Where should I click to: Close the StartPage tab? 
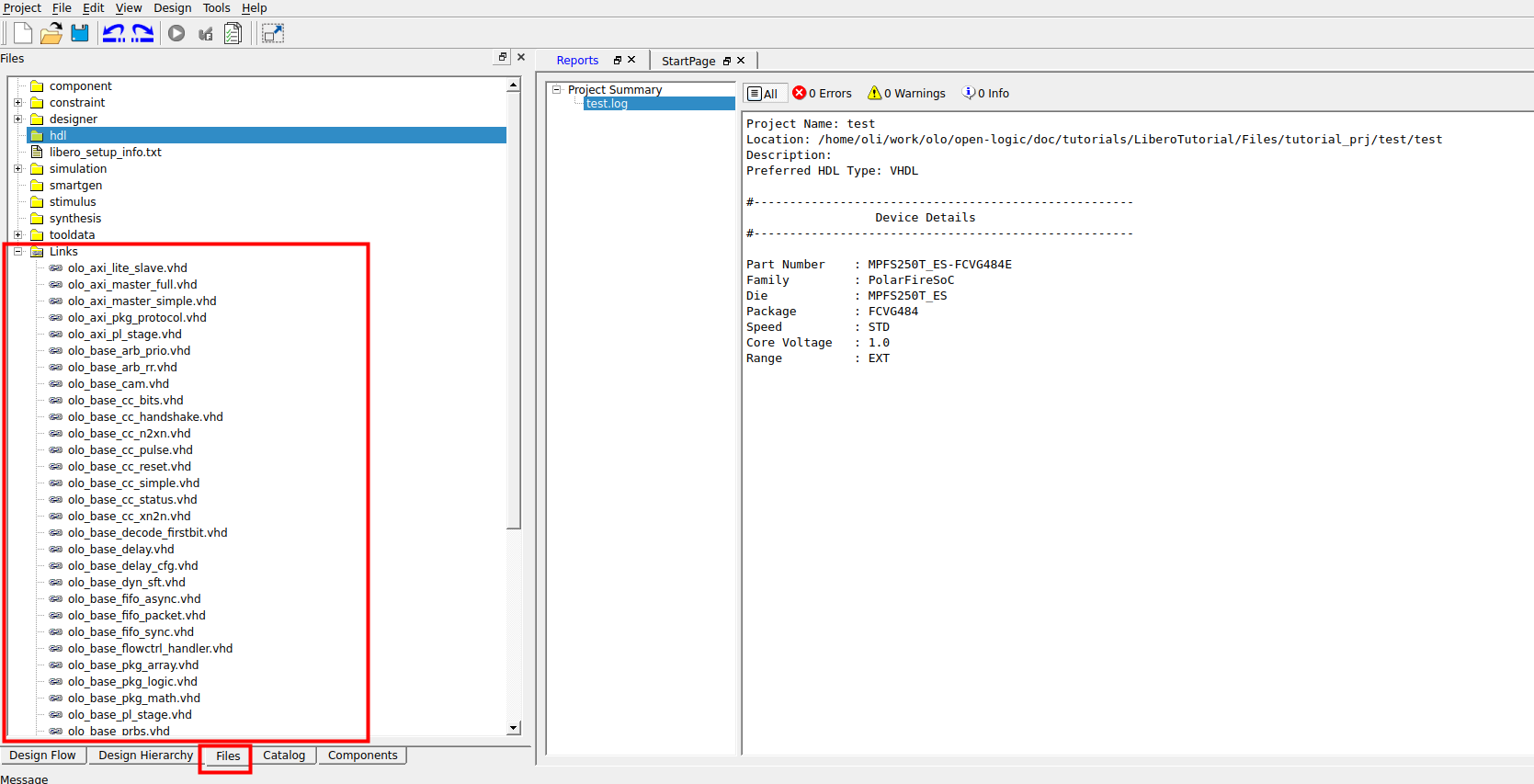coord(741,61)
